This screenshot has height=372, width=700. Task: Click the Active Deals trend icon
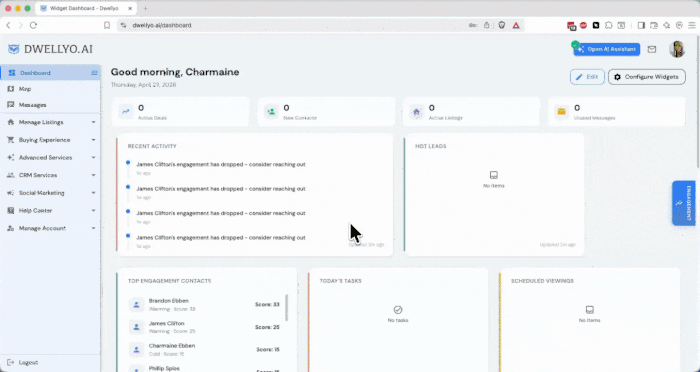(126, 112)
